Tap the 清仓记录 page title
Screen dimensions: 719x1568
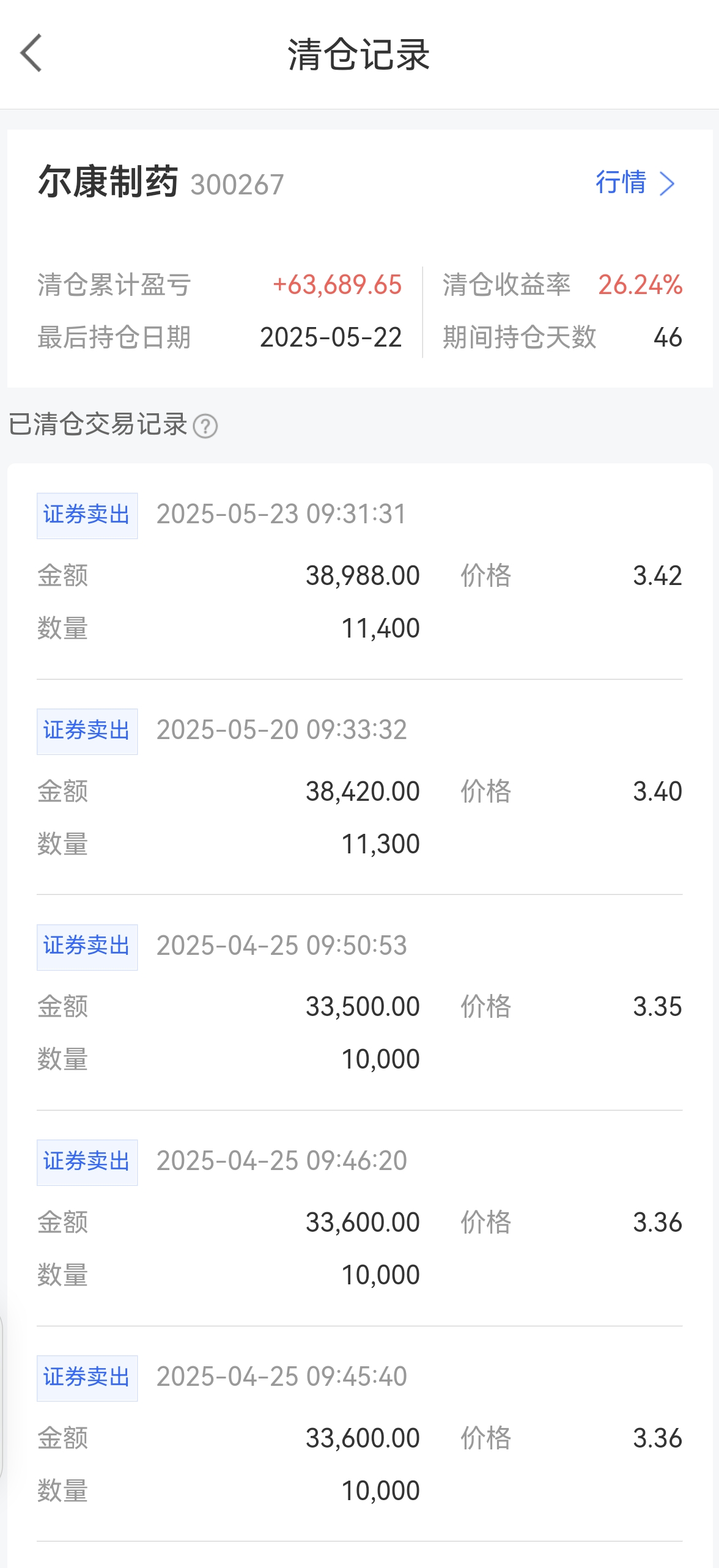(359, 54)
